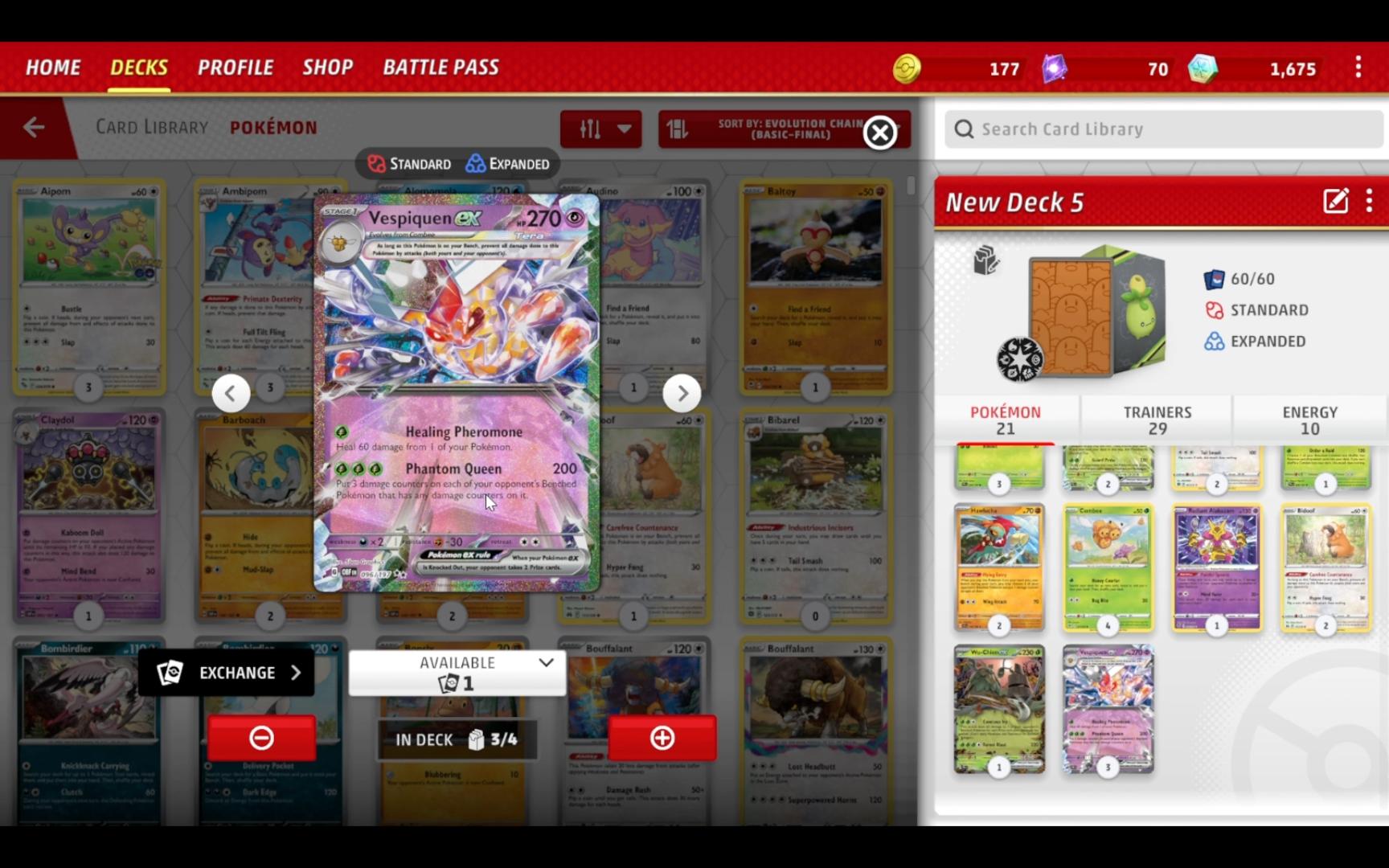This screenshot has height=868, width=1389.
Task: Click the enlarged Vespiquen ex card image
Action: coord(457,392)
